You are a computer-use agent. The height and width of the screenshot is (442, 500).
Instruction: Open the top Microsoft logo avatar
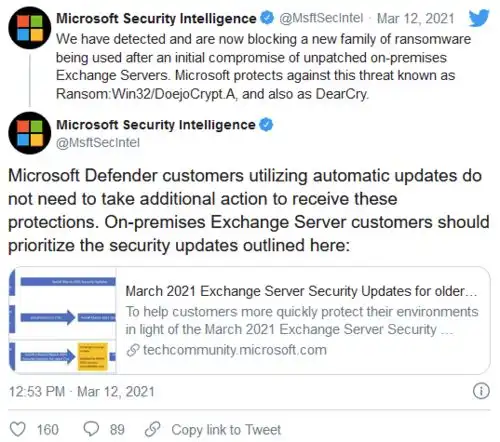tap(30, 28)
